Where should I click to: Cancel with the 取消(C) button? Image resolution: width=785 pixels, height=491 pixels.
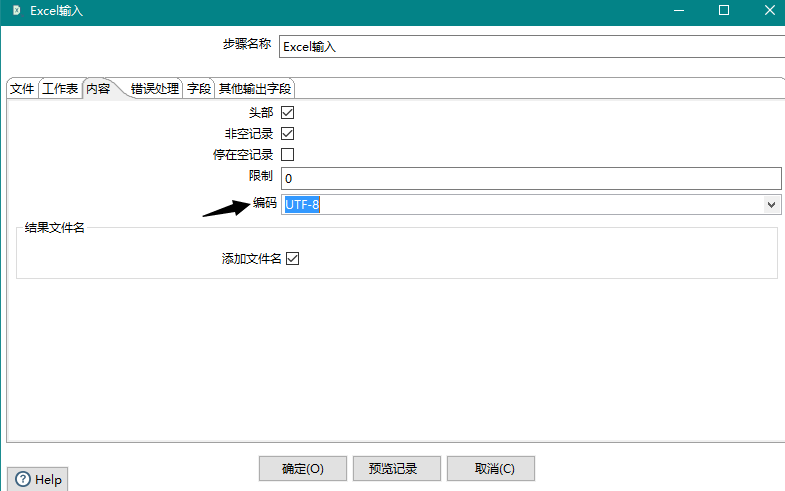point(491,468)
